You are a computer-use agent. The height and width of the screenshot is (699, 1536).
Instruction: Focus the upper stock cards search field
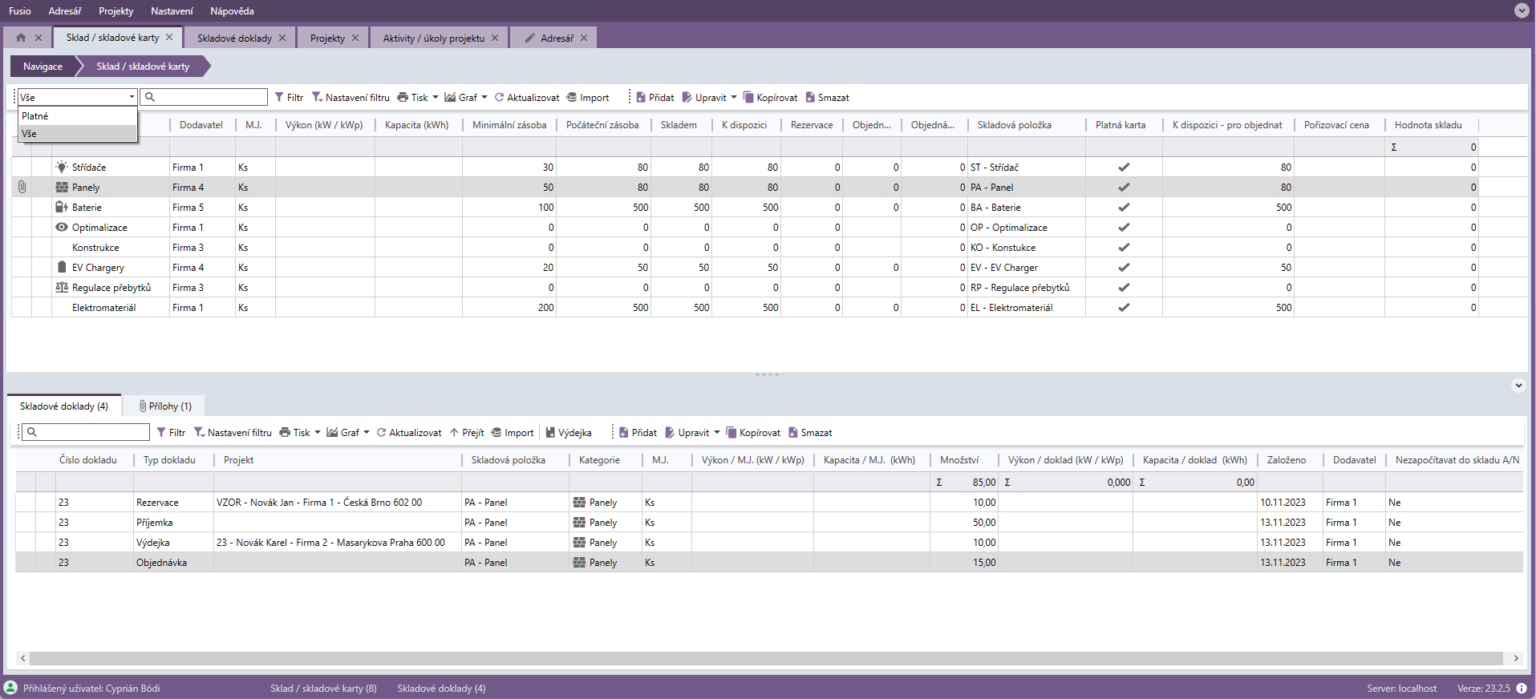coord(204,97)
